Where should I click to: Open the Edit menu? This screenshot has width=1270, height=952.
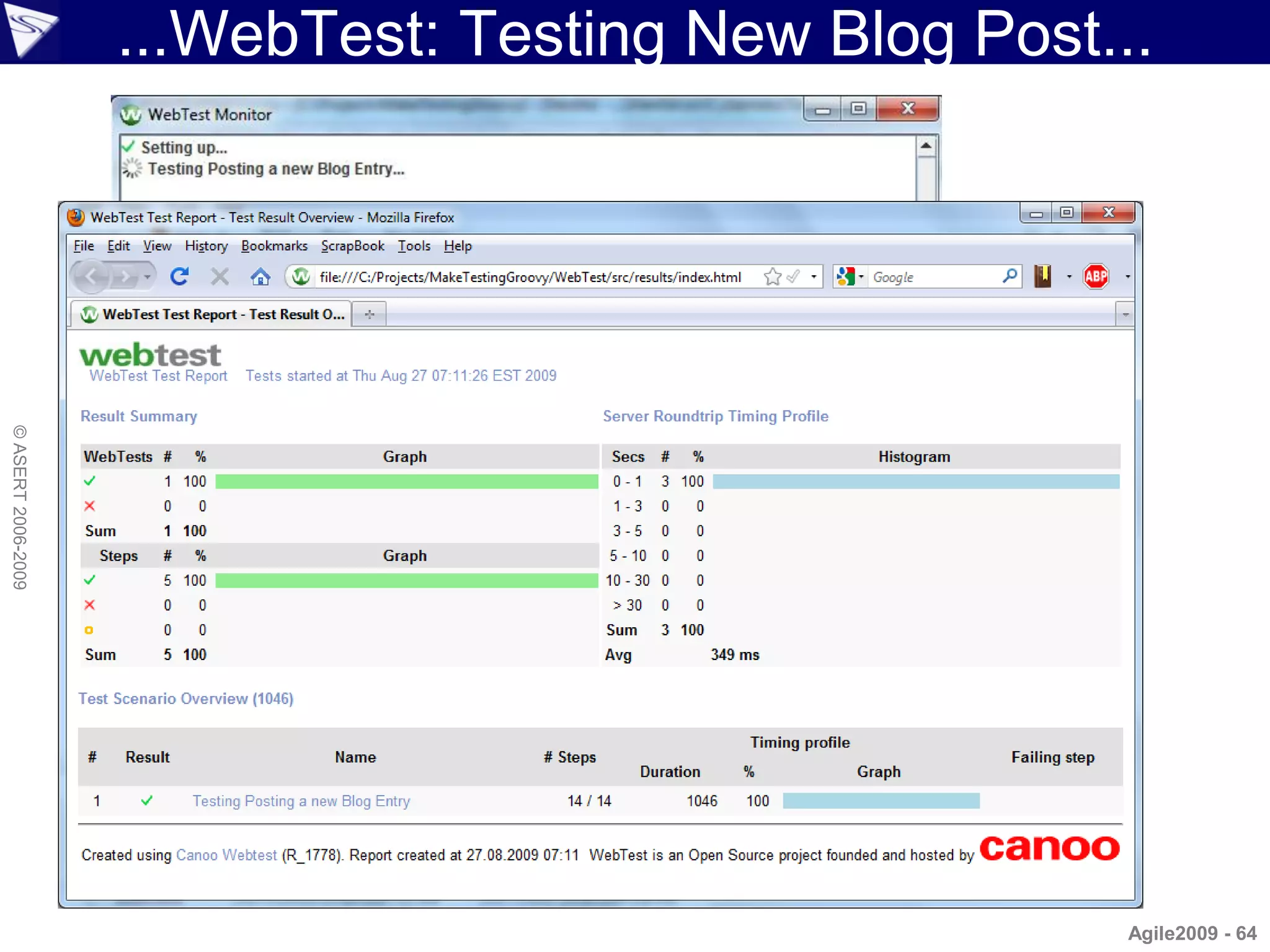[118, 246]
